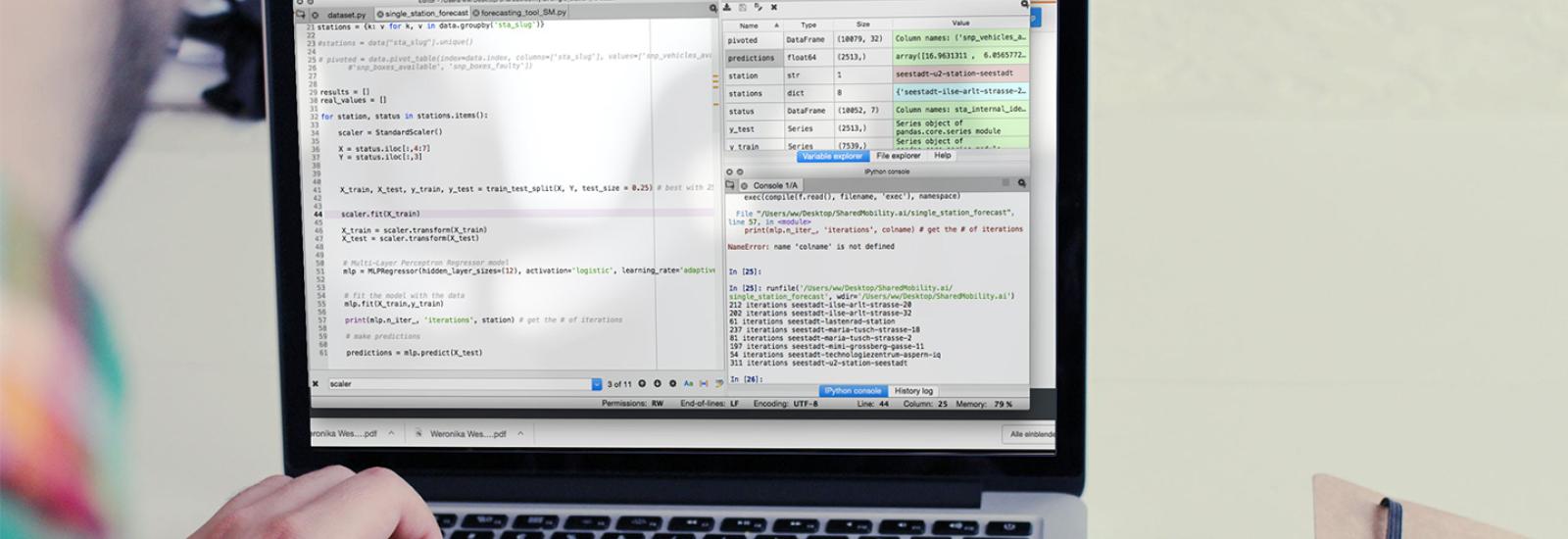Image resolution: width=1568 pixels, height=539 pixels.
Task: Click the IPython console stop icon
Action: click(x=1004, y=182)
